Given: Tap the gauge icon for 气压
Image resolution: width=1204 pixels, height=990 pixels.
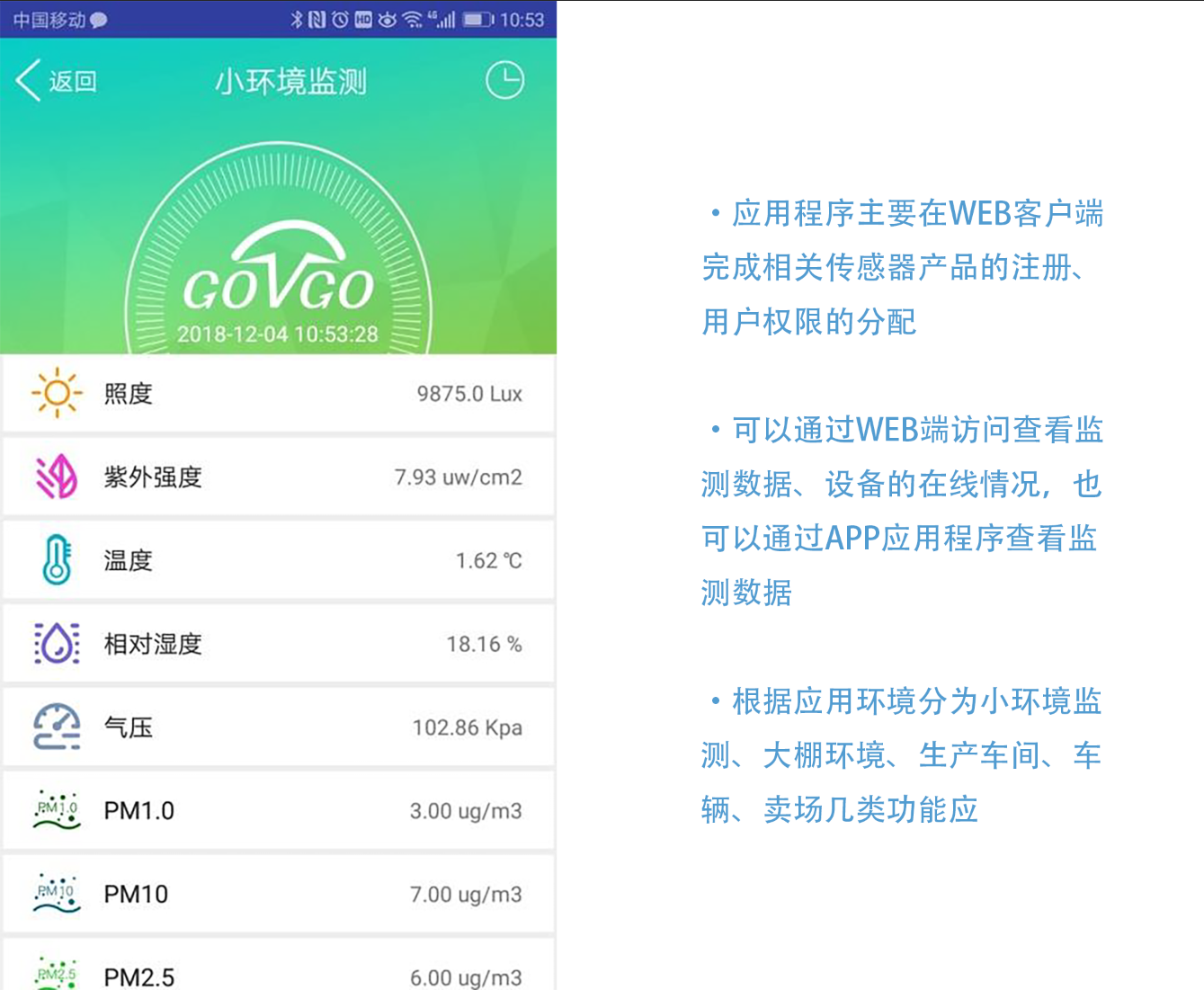Looking at the screenshot, I should pyautogui.click(x=57, y=727).
